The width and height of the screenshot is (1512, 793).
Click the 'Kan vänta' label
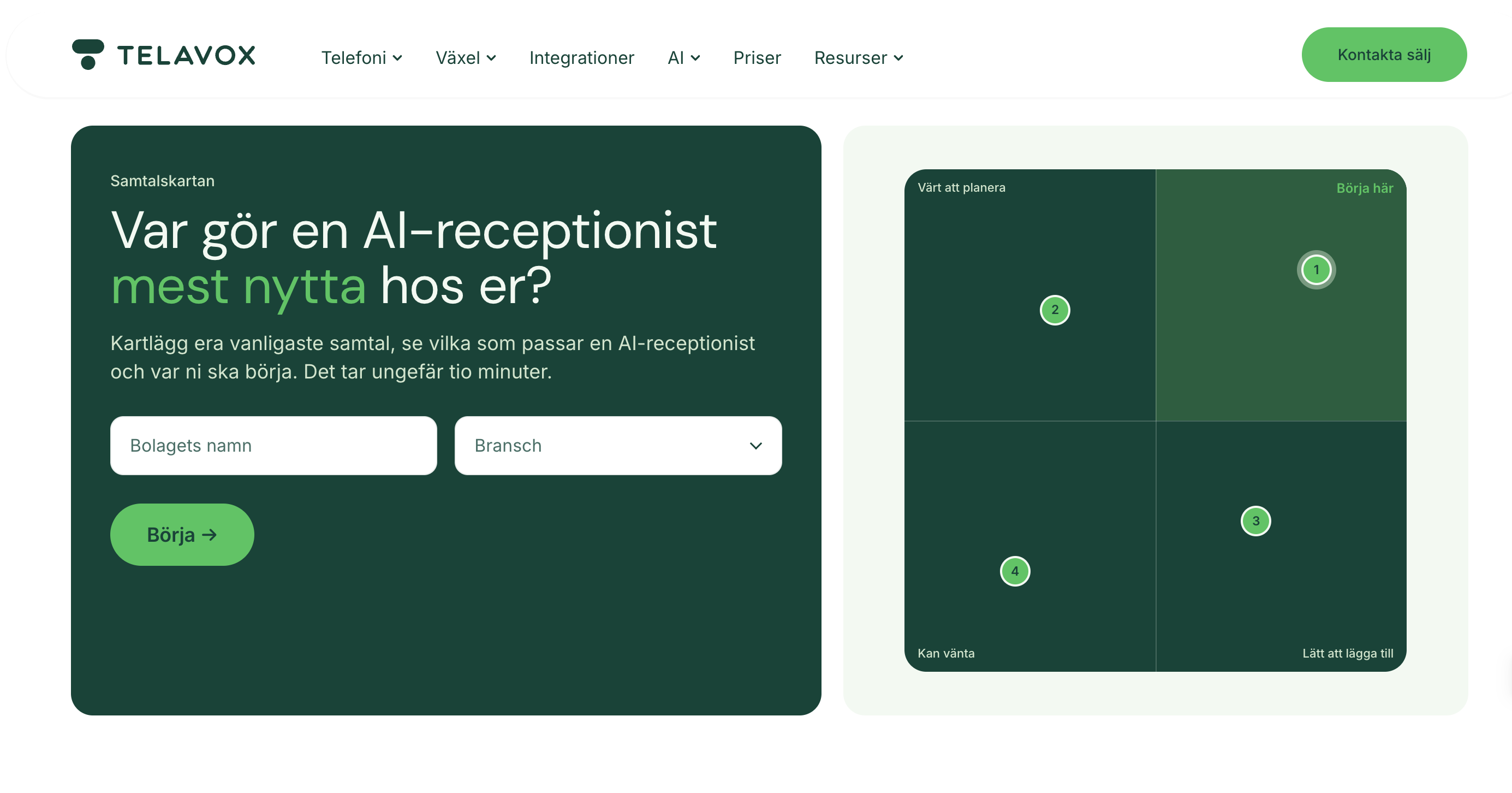(x=945, y=653)
